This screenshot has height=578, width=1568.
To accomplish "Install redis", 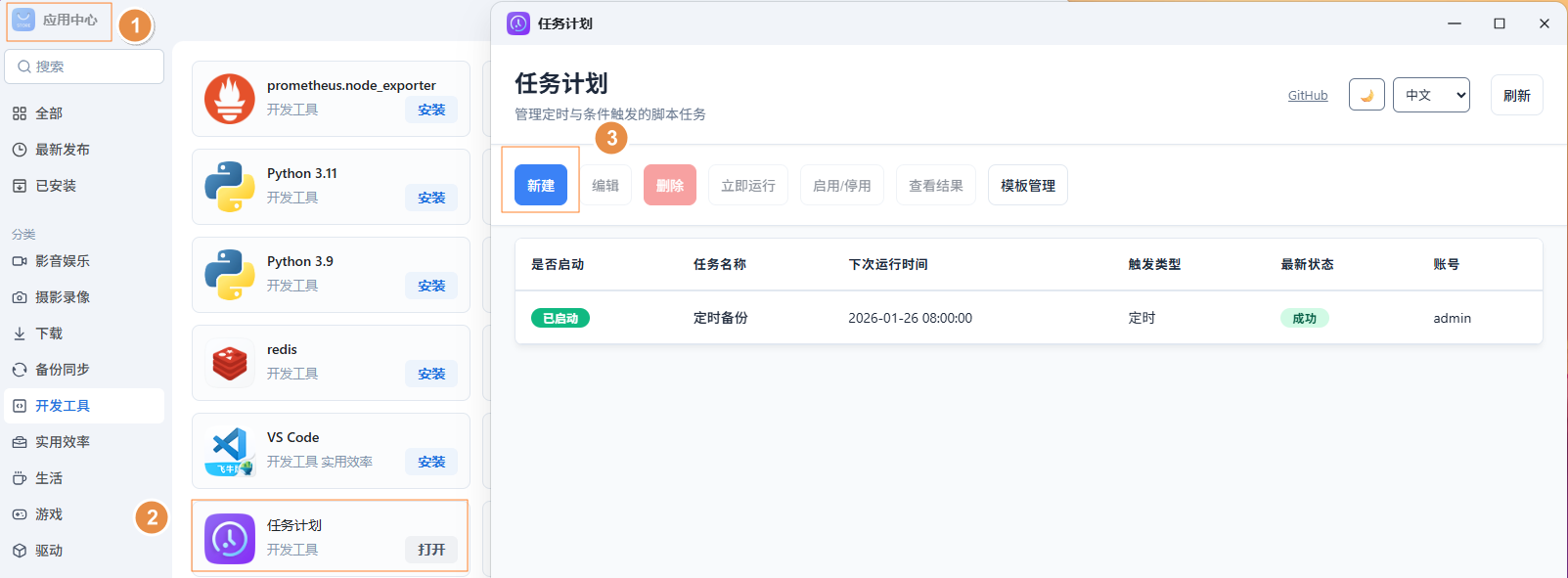I will tap(431, 374).
